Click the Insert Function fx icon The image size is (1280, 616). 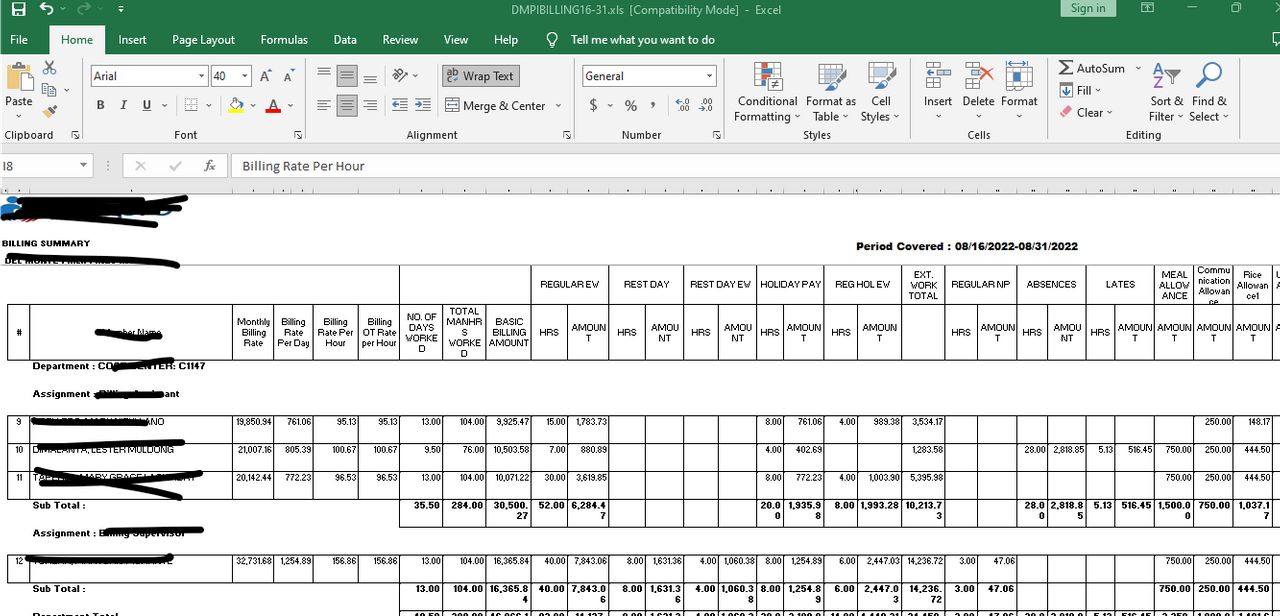[x=209, y=166]
